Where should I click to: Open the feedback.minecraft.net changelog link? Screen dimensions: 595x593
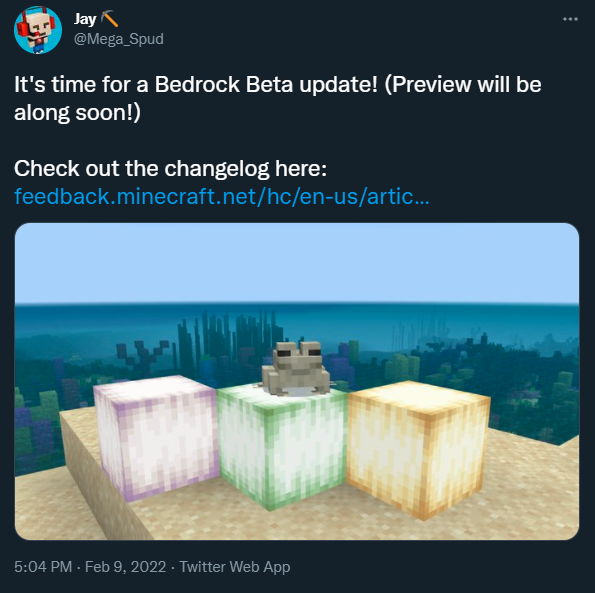point(222,197)
